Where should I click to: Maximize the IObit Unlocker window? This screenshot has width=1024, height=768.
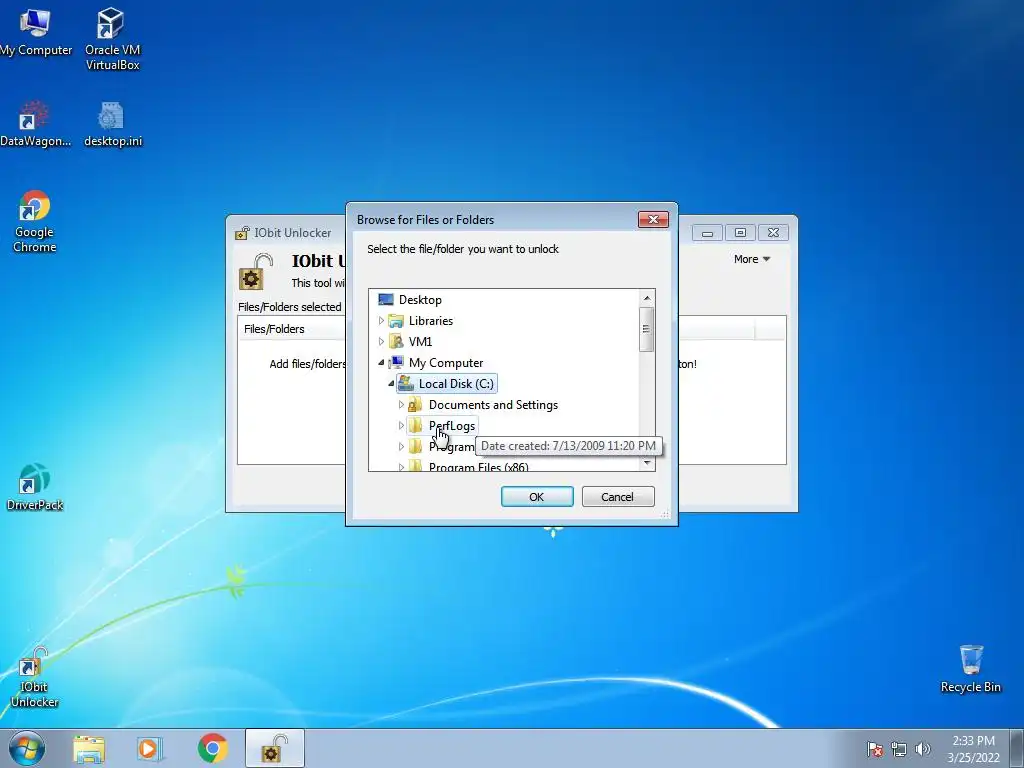pyautogui.click(x=740, y=233)
